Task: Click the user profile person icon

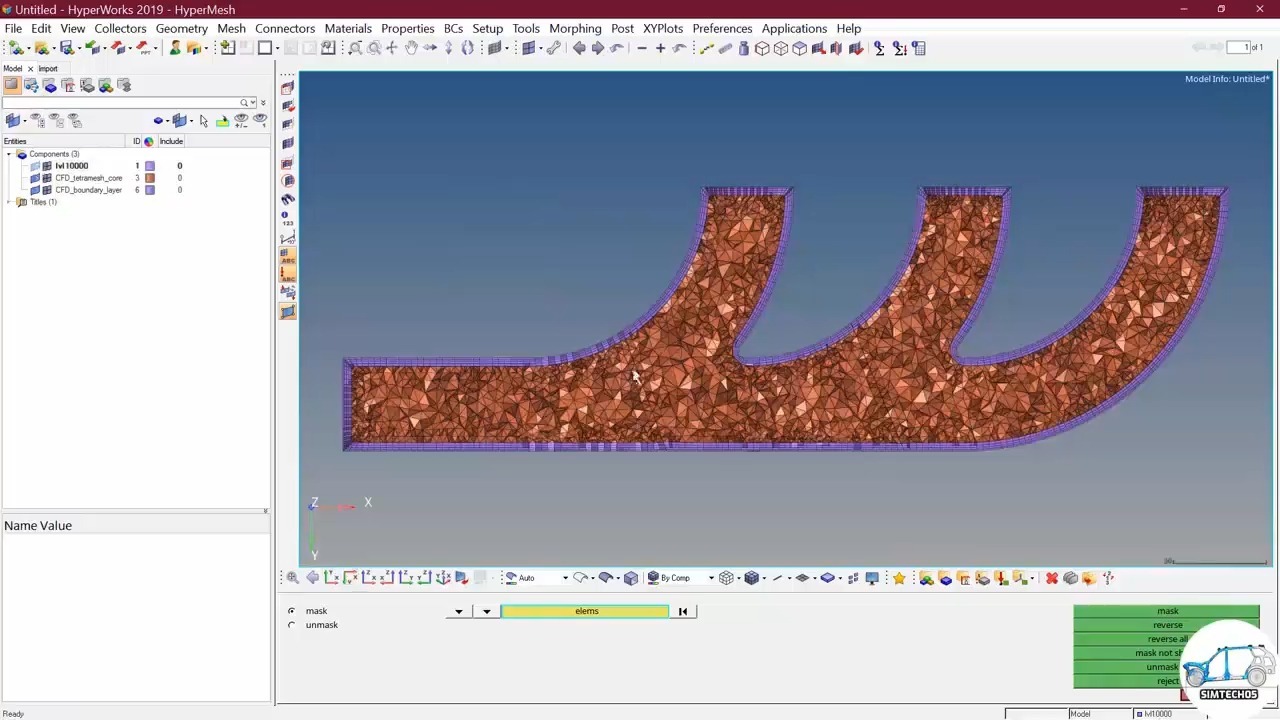Action: tap(175, 48)
